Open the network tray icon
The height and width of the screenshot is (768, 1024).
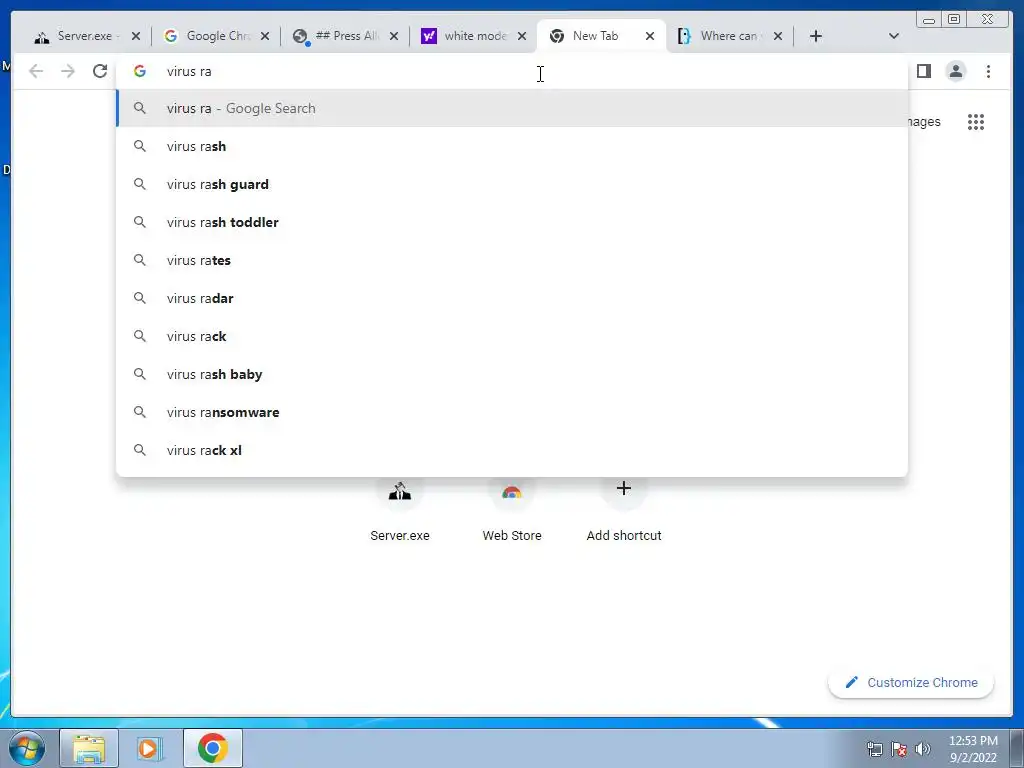pyautogui.click(x=874, y=749)
